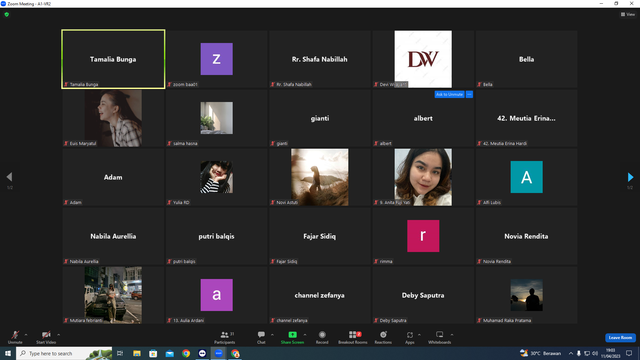Select salma hasna plant photo tile

click(x=216, y=118)
